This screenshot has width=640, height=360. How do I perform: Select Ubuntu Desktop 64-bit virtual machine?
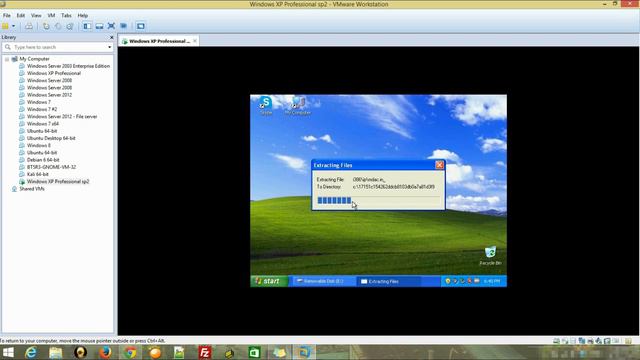pos(51,138)
